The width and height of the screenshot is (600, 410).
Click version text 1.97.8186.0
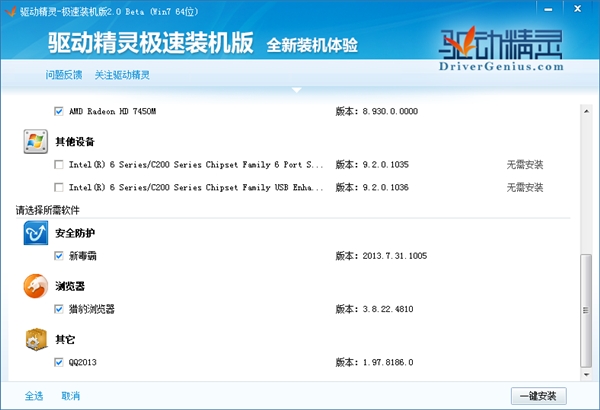pyautogui.click(x=388, y=362)
